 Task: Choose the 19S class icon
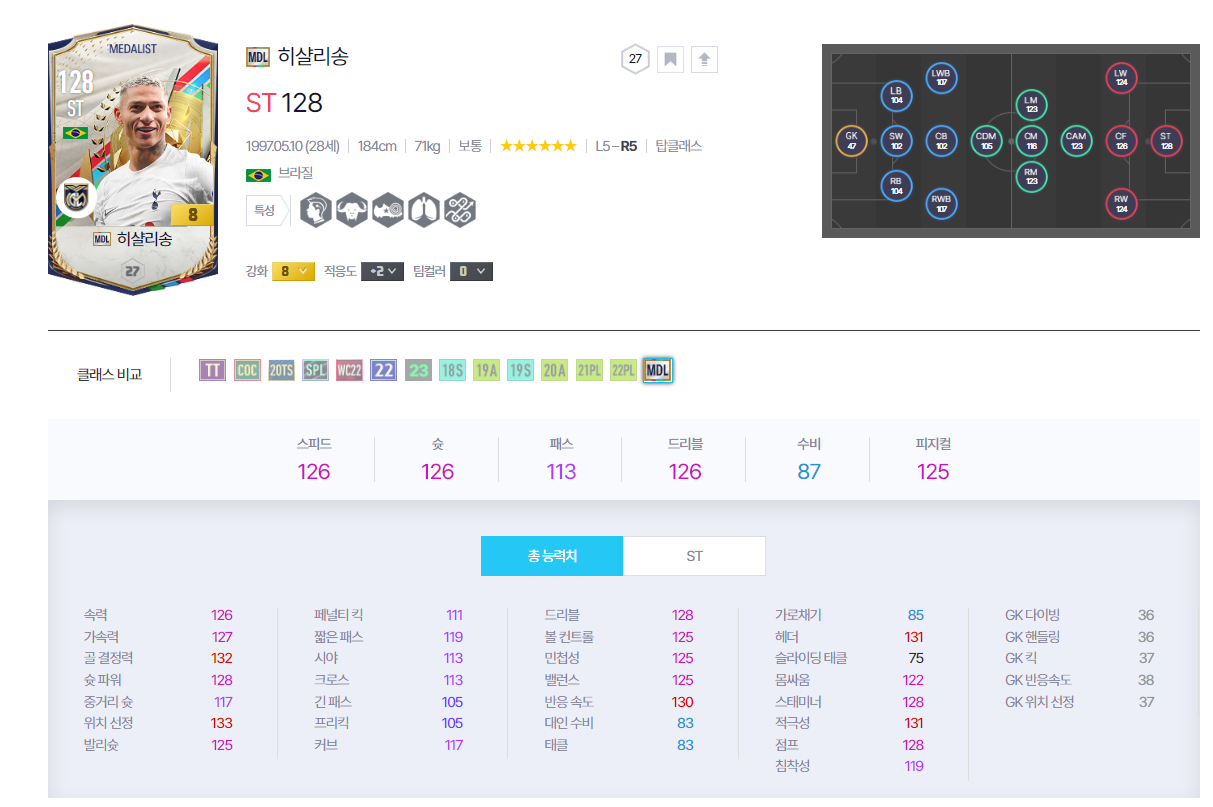[x=520, y=370]
